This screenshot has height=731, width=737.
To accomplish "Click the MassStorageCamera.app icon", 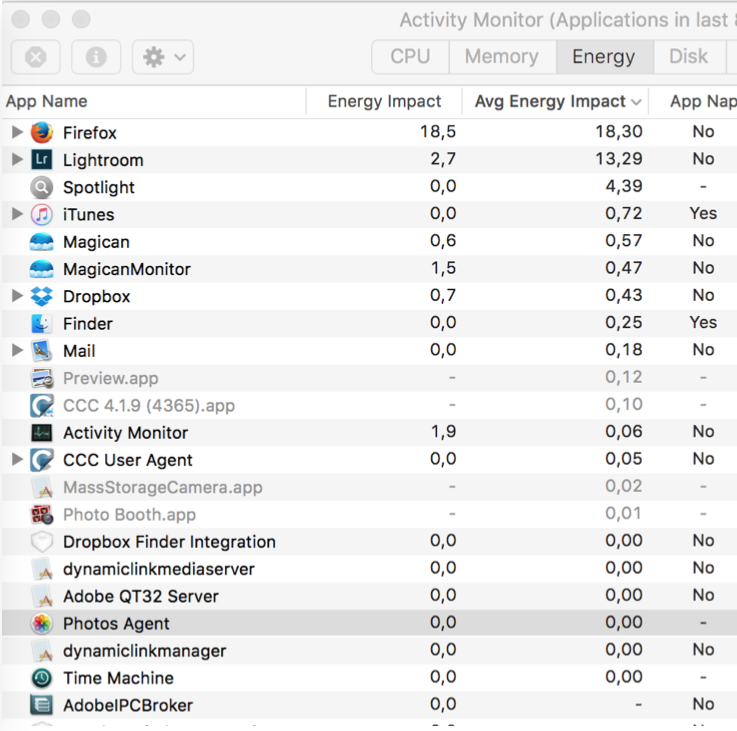I will click(42, 487).
